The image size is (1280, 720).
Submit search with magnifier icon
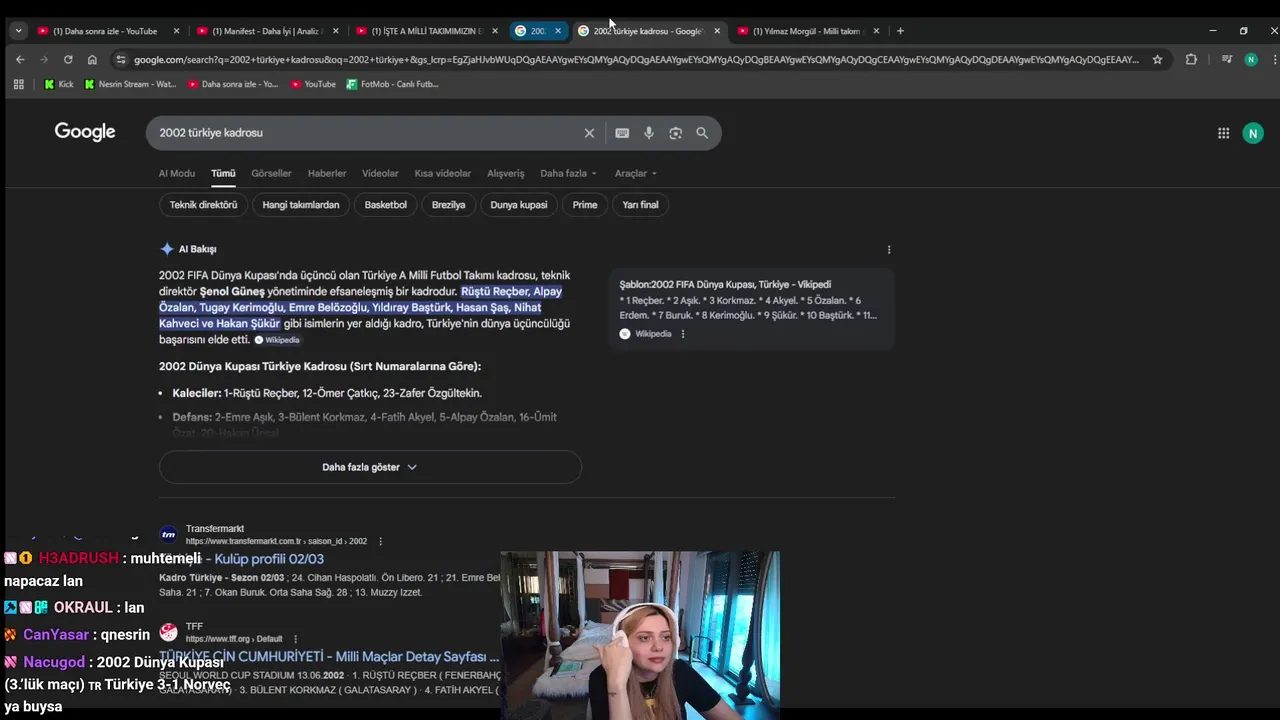coord(702,133)
